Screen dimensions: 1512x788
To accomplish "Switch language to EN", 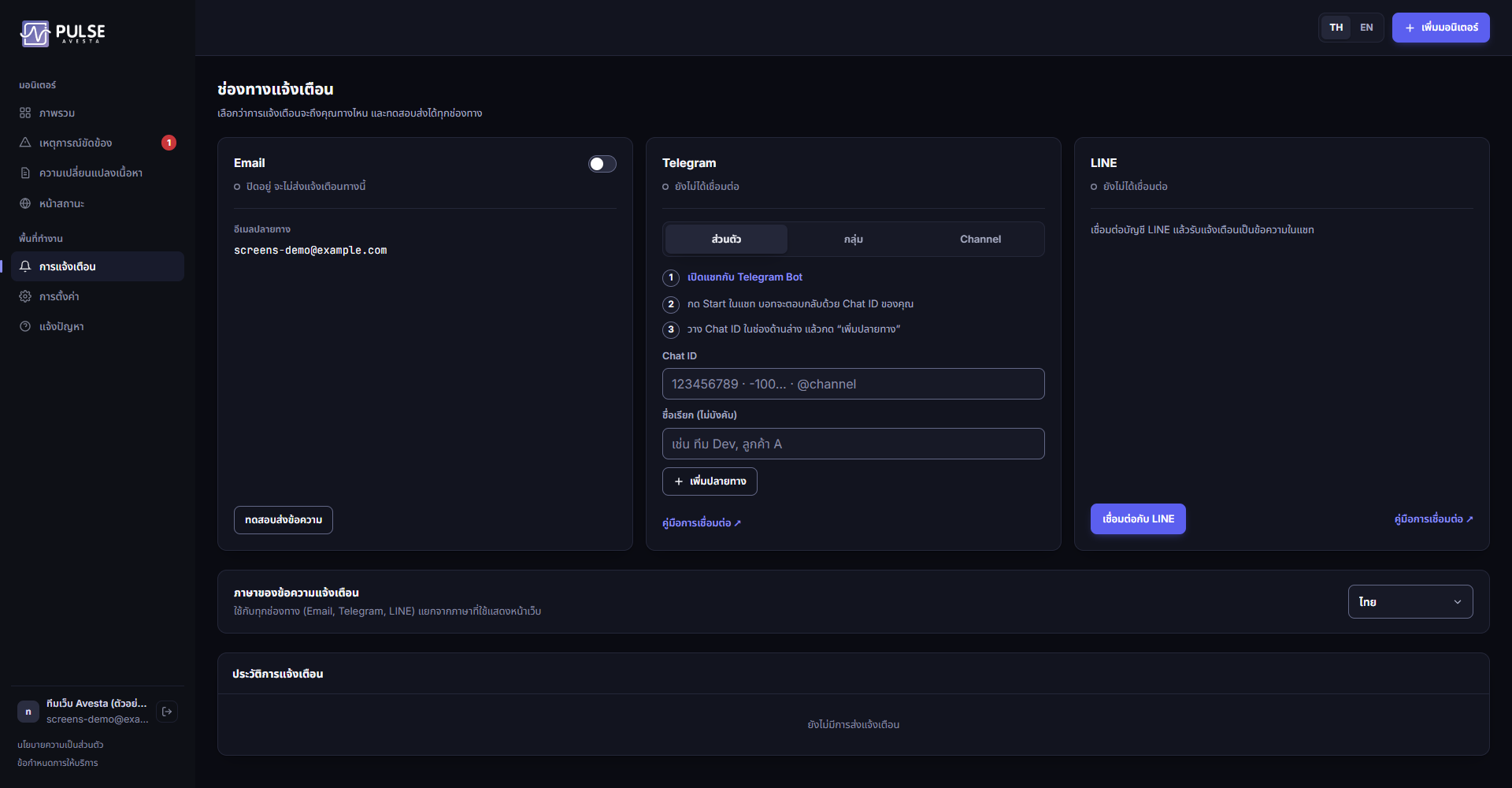I will click(x=1366, y=28).
